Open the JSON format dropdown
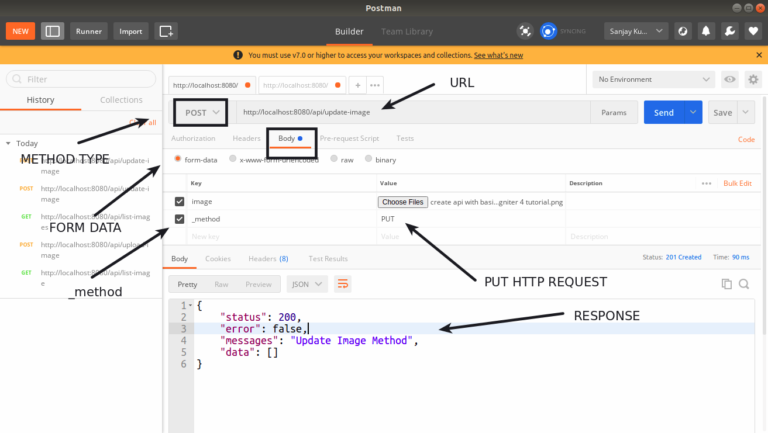This screenshot has width=768, height=433. [x=307, y=284]
